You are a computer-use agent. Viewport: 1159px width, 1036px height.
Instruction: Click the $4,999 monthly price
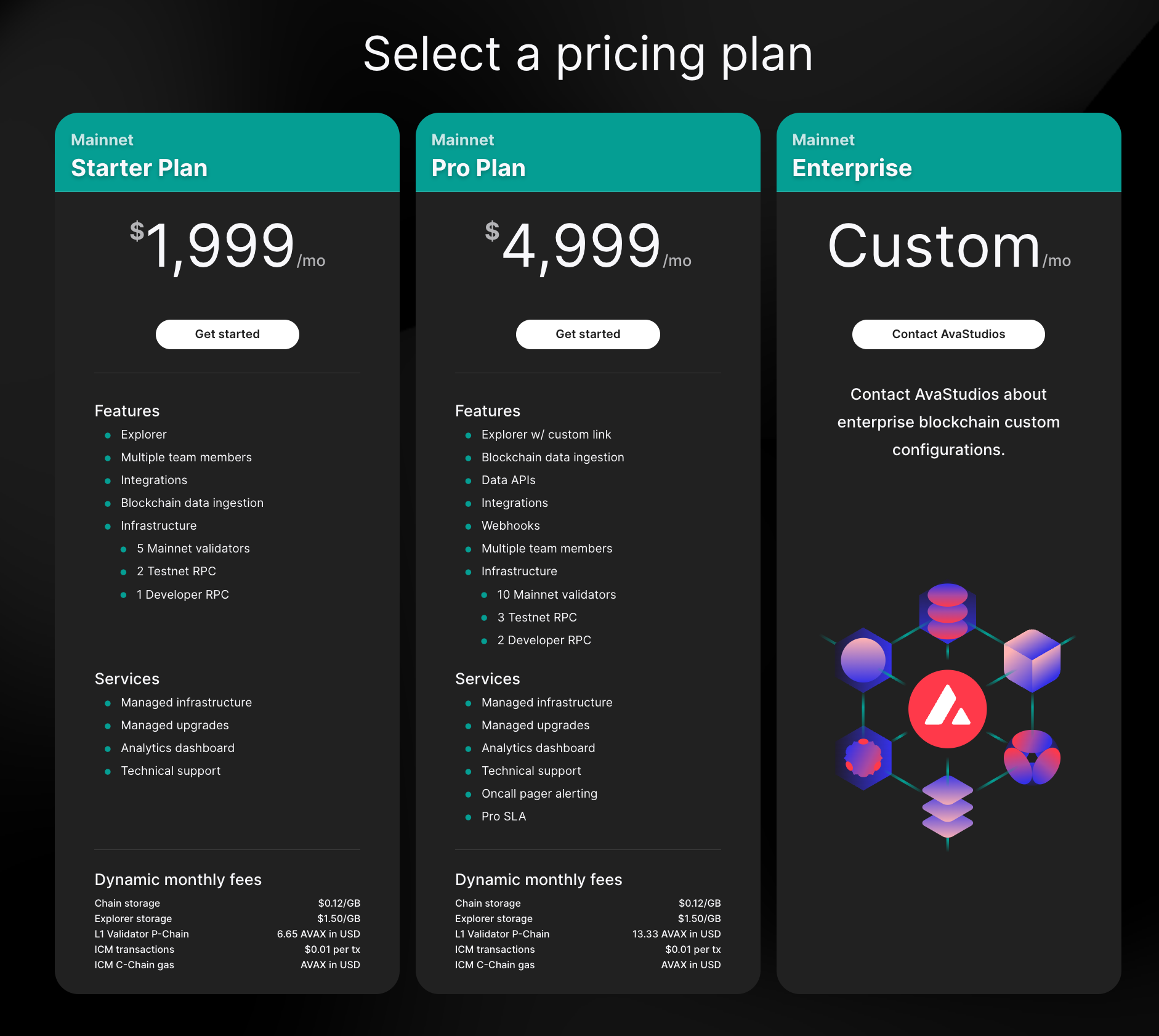click(588, 246)
